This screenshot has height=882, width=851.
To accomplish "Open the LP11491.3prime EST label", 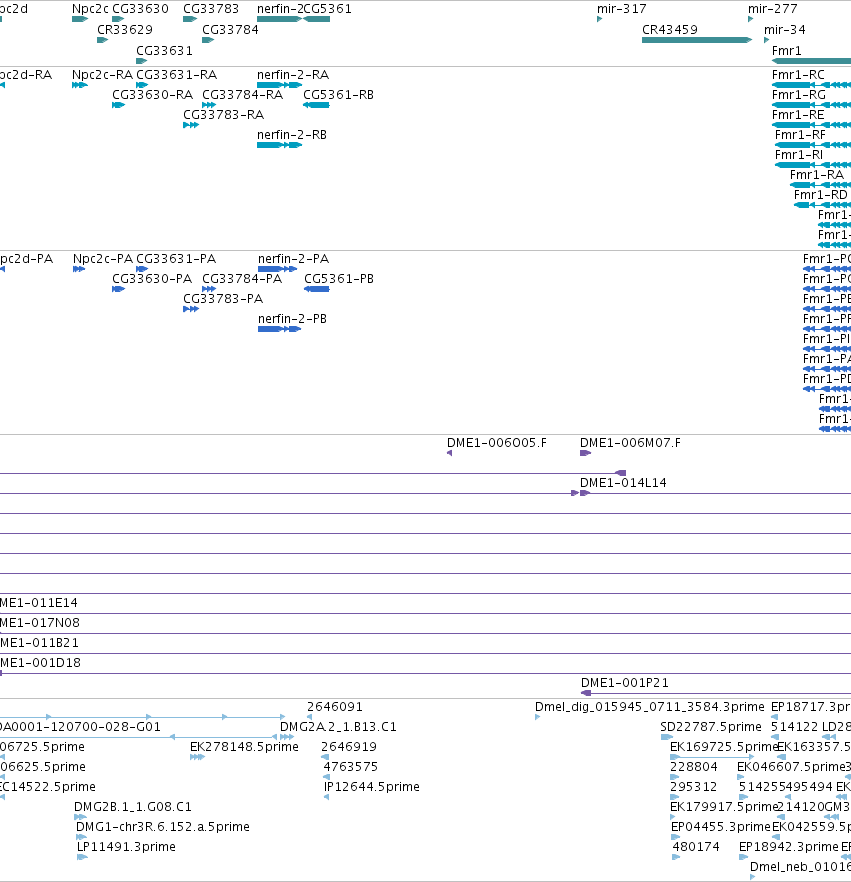I will click(126, 847).
